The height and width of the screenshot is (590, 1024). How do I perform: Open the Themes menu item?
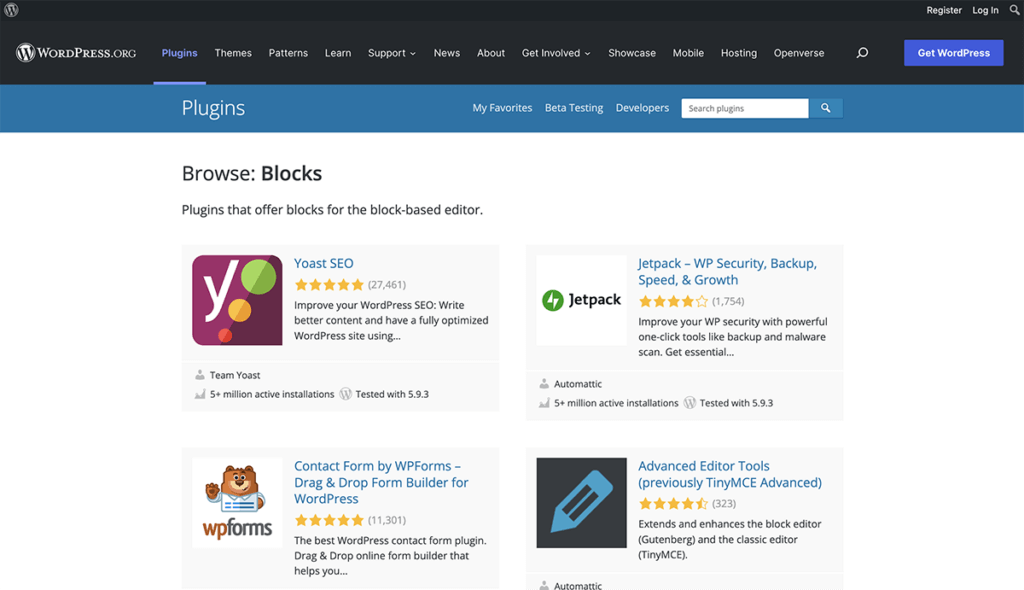233,53
